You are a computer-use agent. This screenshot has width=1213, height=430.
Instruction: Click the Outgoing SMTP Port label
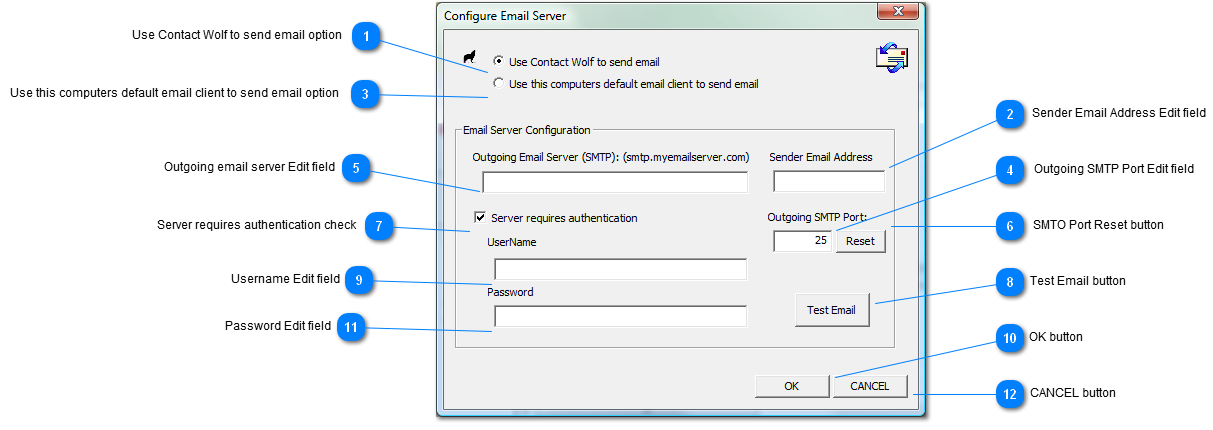point(817,217)
